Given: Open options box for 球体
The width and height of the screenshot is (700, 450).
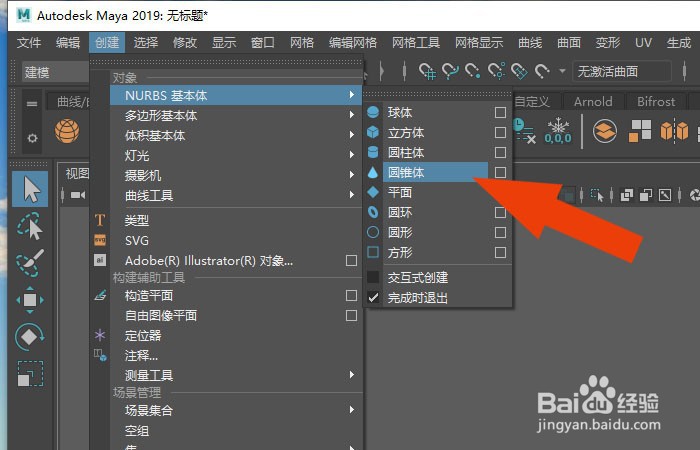Looking at the screenshot, I should tap(500, 112).
